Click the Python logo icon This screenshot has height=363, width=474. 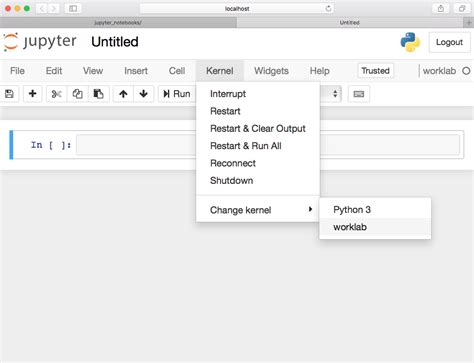click(410, 42)
